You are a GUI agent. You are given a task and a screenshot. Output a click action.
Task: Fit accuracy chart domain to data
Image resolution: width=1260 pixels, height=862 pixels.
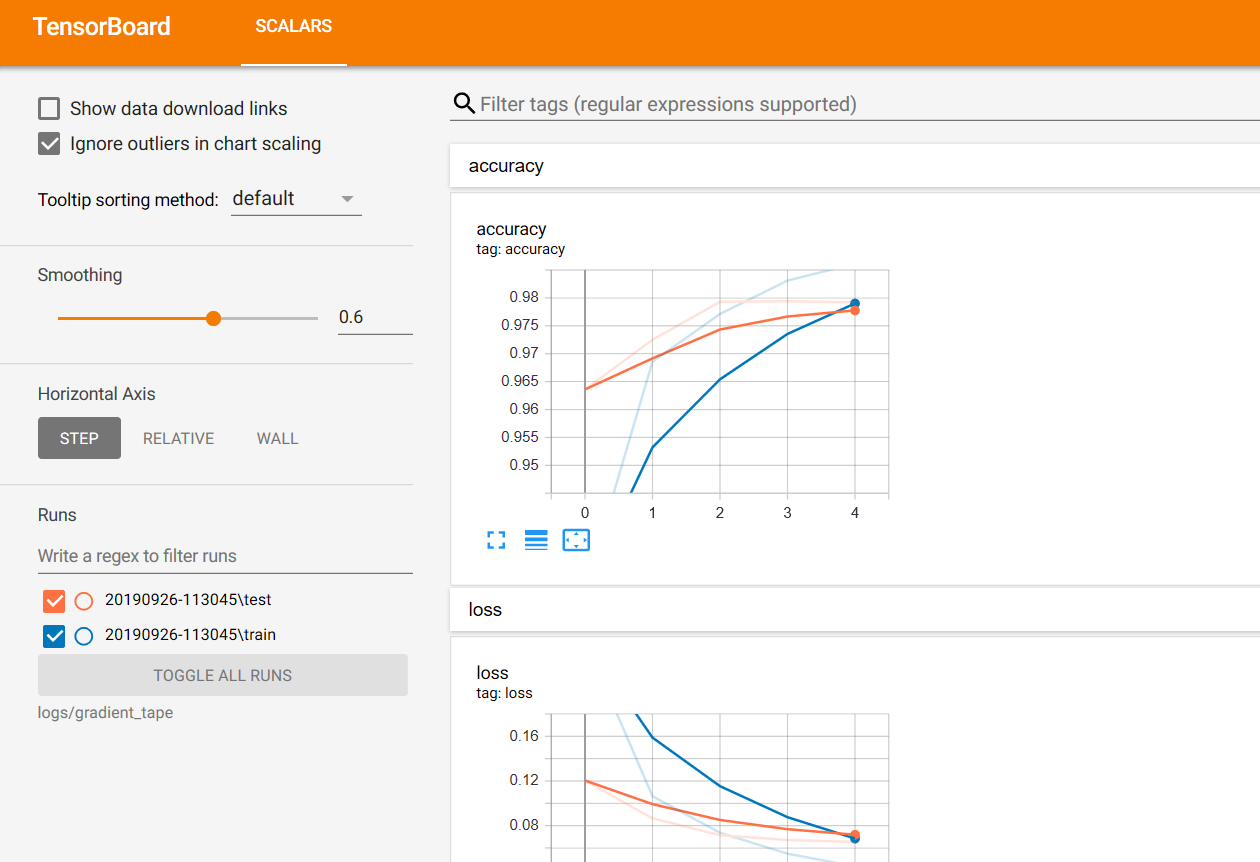click(576, 541)
